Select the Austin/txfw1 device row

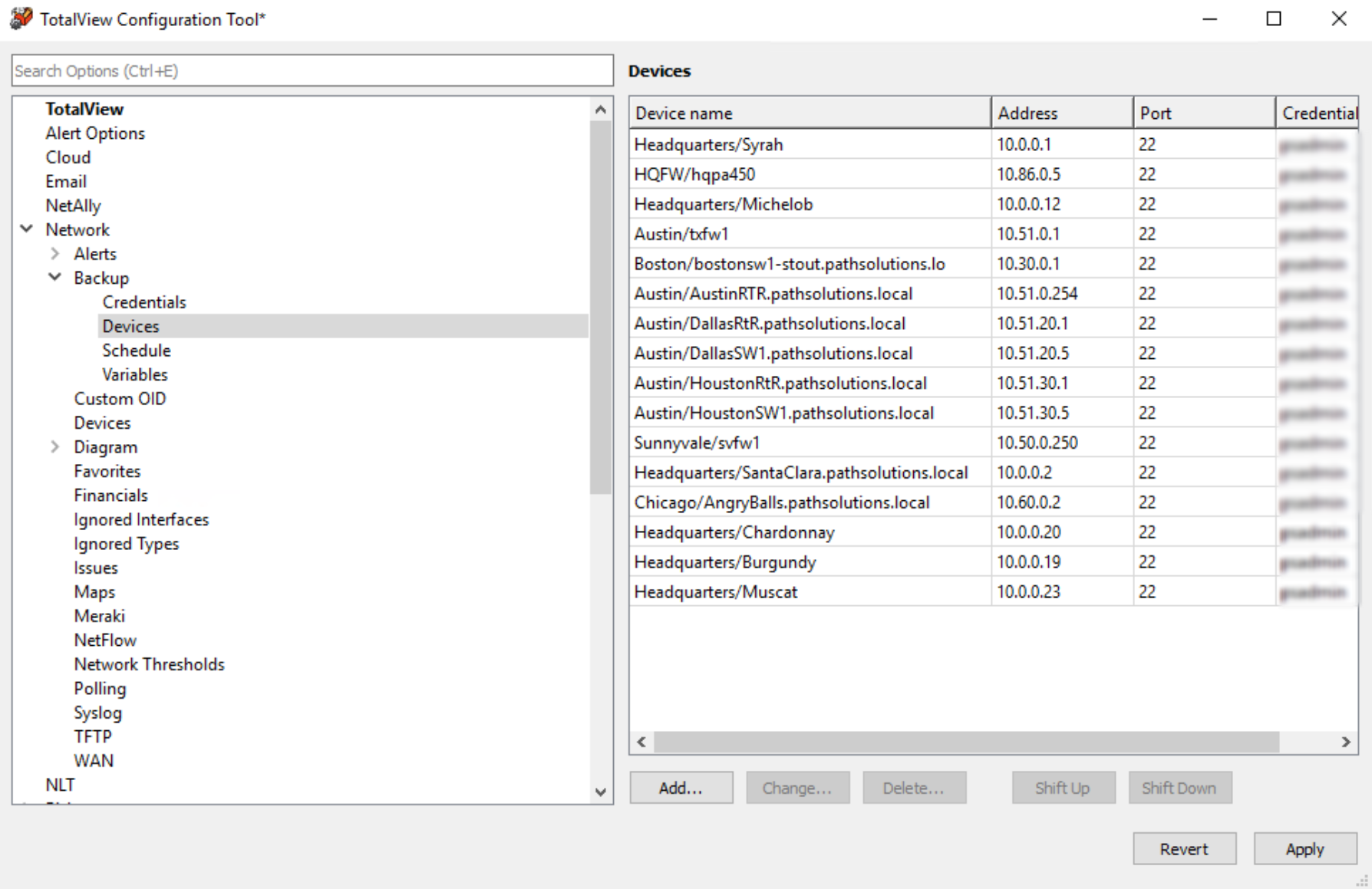coord(994,234)
